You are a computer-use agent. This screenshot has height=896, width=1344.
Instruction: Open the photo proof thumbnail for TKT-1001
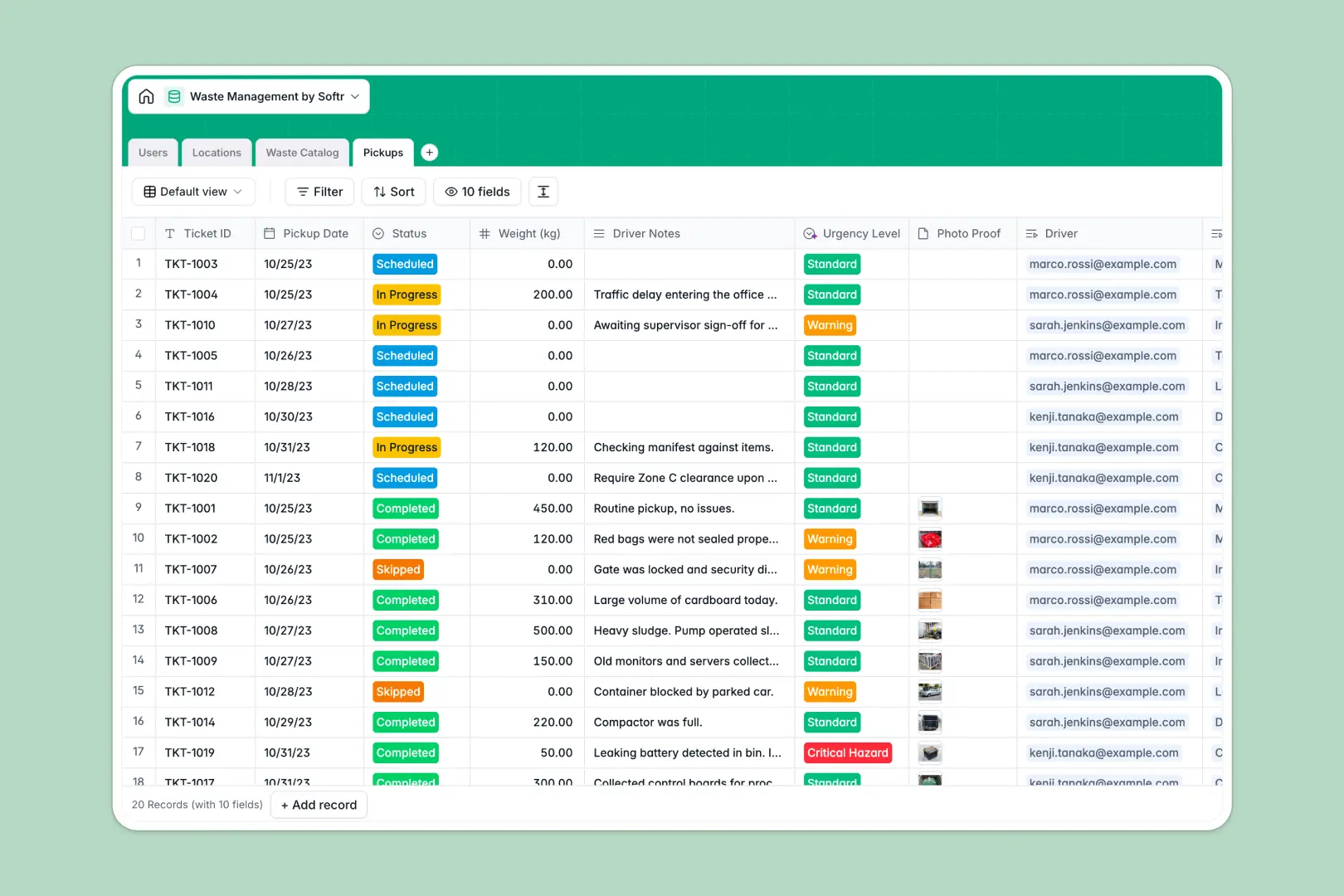click(x=930, y=508)
